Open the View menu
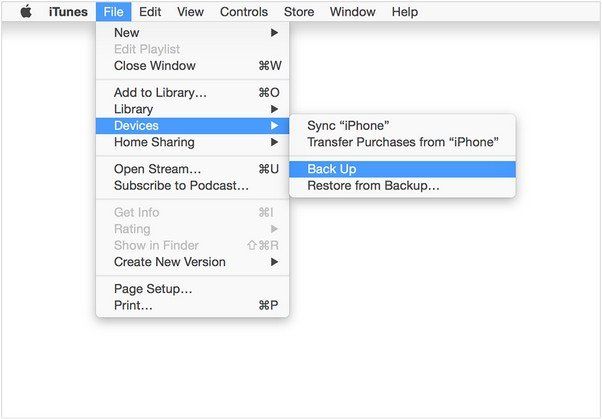The width and height of the screenshot is (602, 419). (x=190, y=12)
